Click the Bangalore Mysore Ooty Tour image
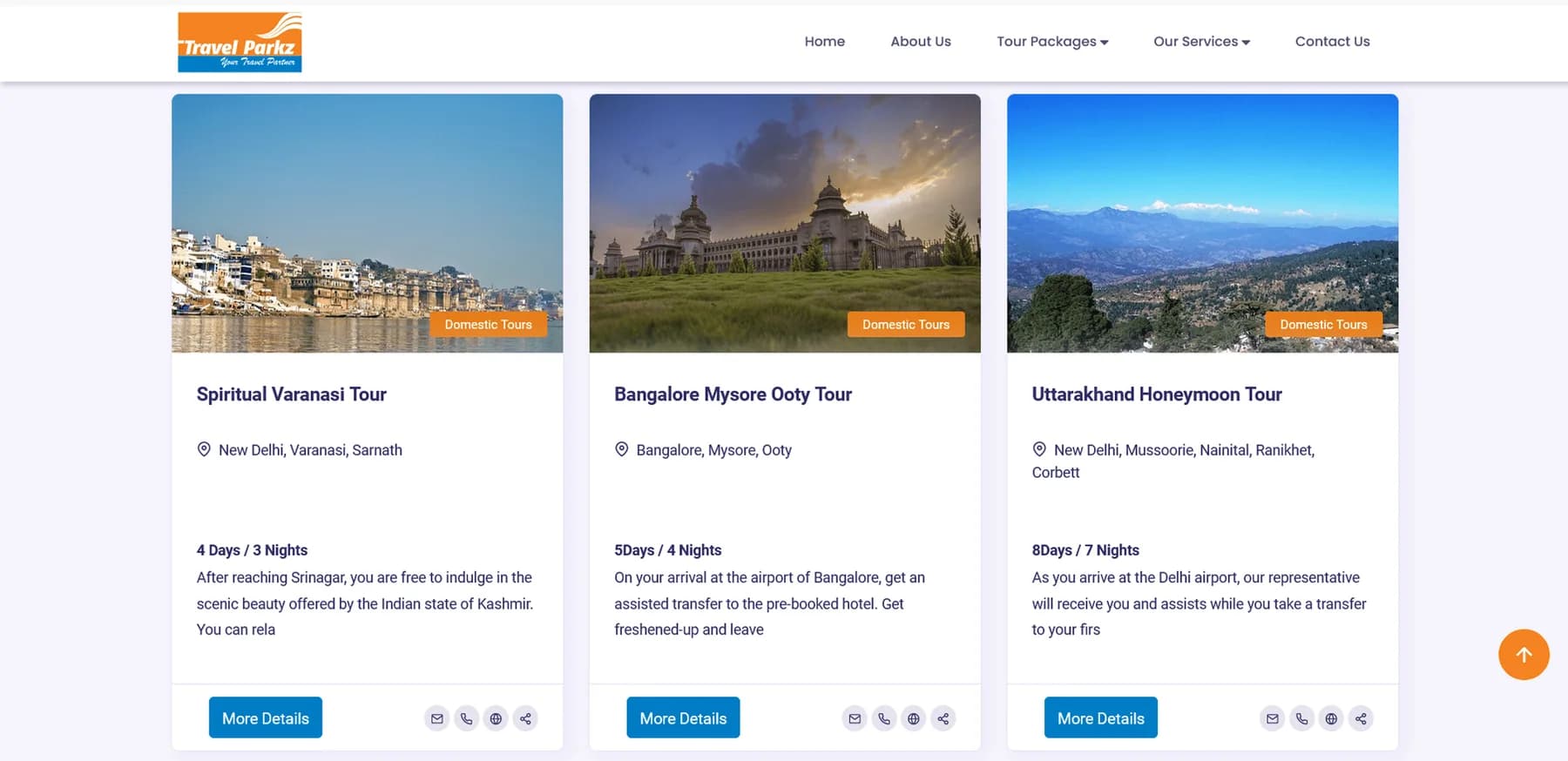 point(785,223)
